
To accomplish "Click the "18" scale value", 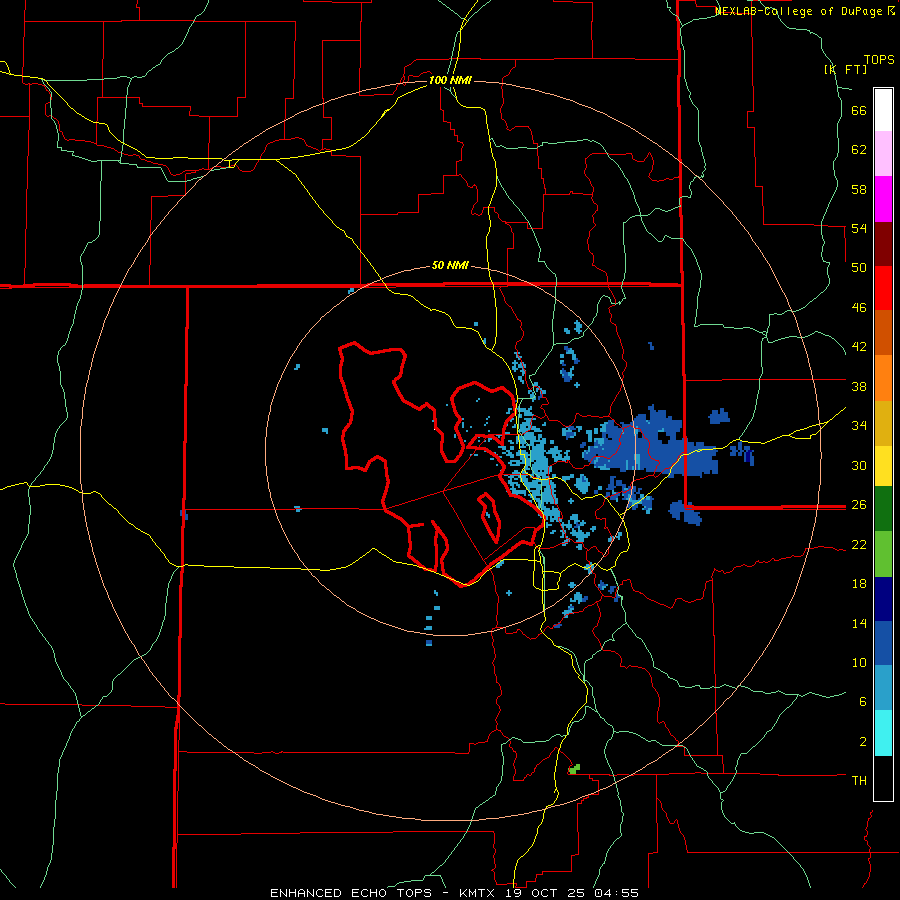I will (x=859, y=584).
